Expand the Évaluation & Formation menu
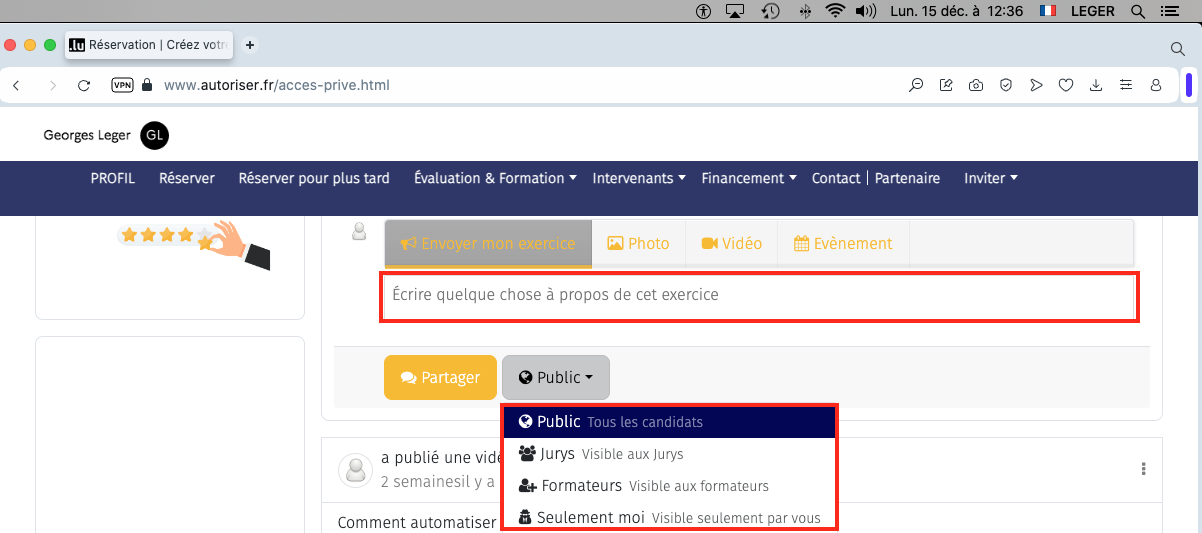Screen dimensions: 1202x533 coord(495,178)
